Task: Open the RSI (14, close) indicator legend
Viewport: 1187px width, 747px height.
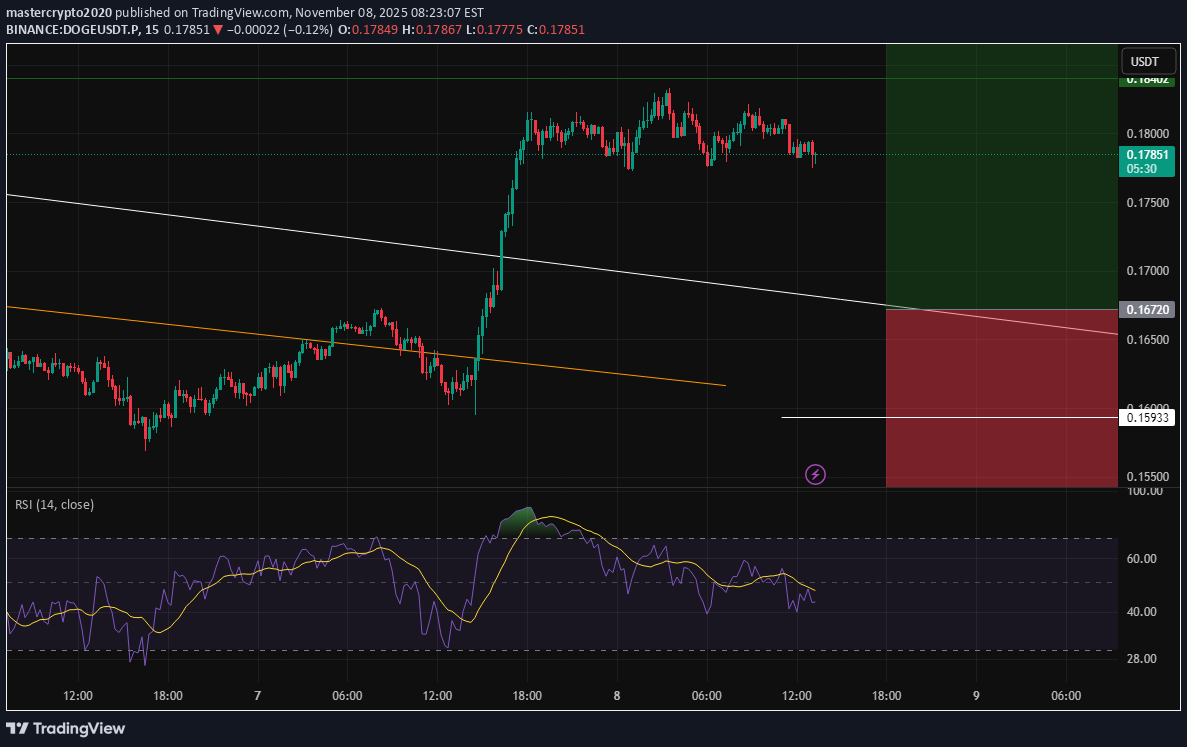Action: (55, 505)
